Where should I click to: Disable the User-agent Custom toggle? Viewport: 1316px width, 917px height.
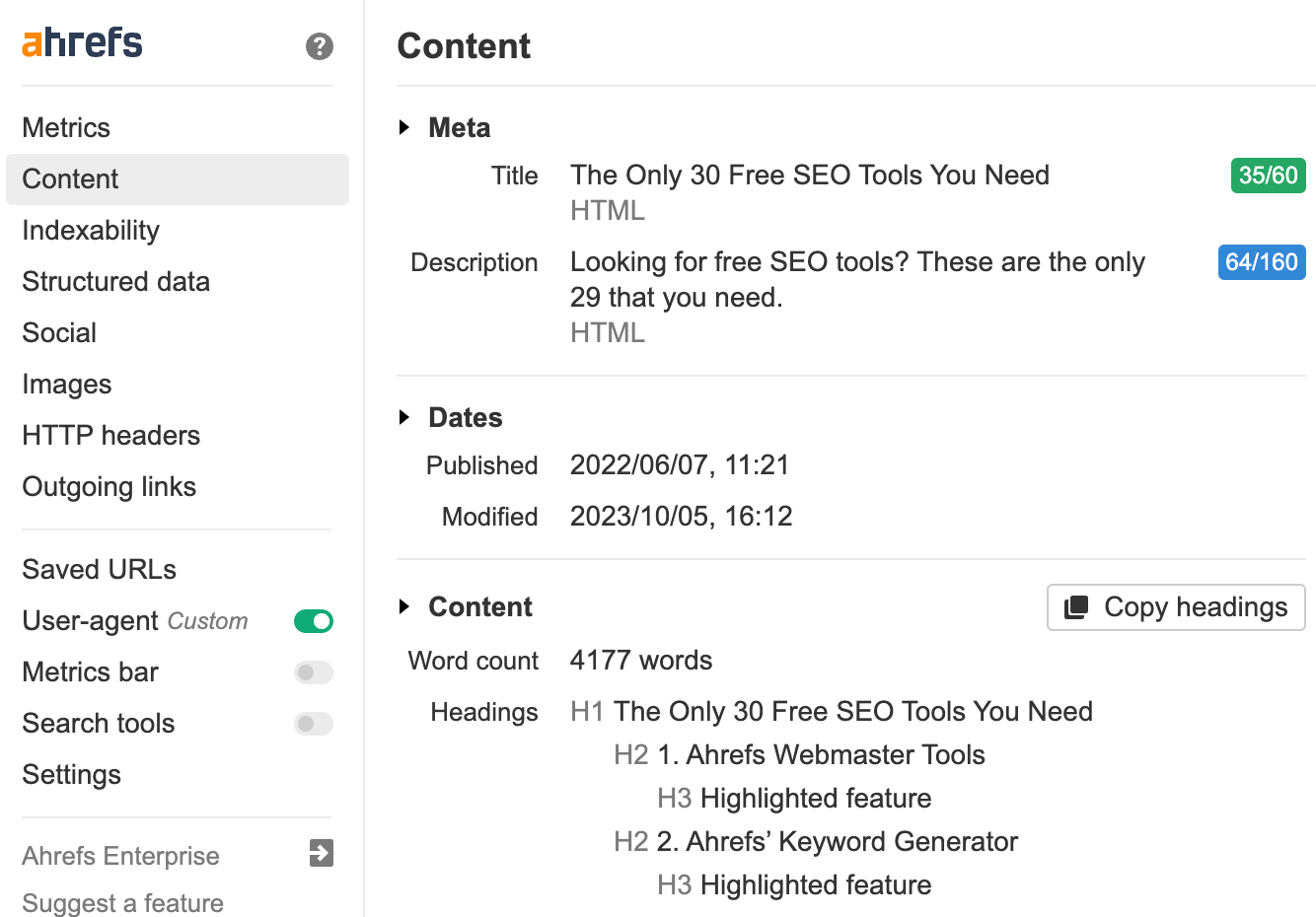point(313,621)
